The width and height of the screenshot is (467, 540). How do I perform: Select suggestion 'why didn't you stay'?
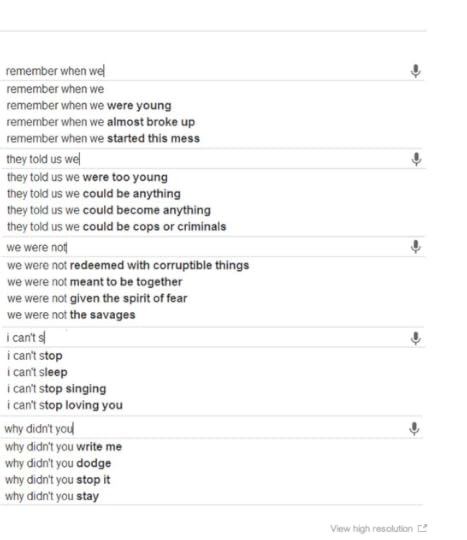(x=52, y=497)
